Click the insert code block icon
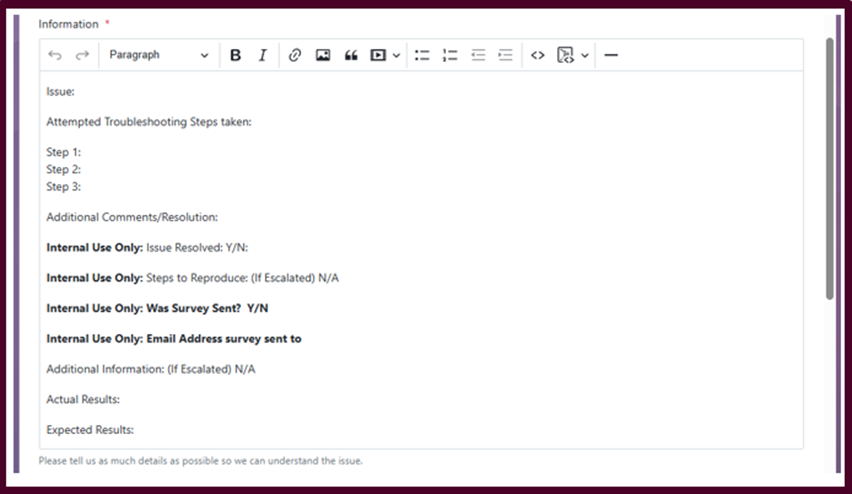 (565, 56)
